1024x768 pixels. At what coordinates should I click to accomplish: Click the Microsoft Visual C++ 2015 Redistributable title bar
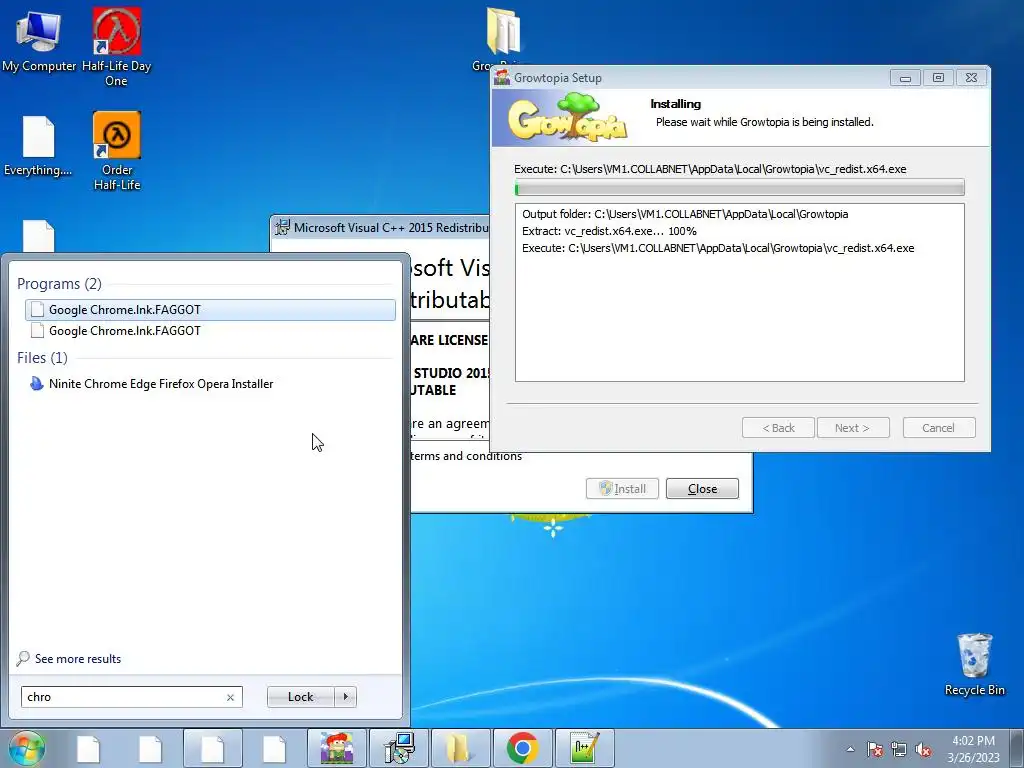pos(382,227)
